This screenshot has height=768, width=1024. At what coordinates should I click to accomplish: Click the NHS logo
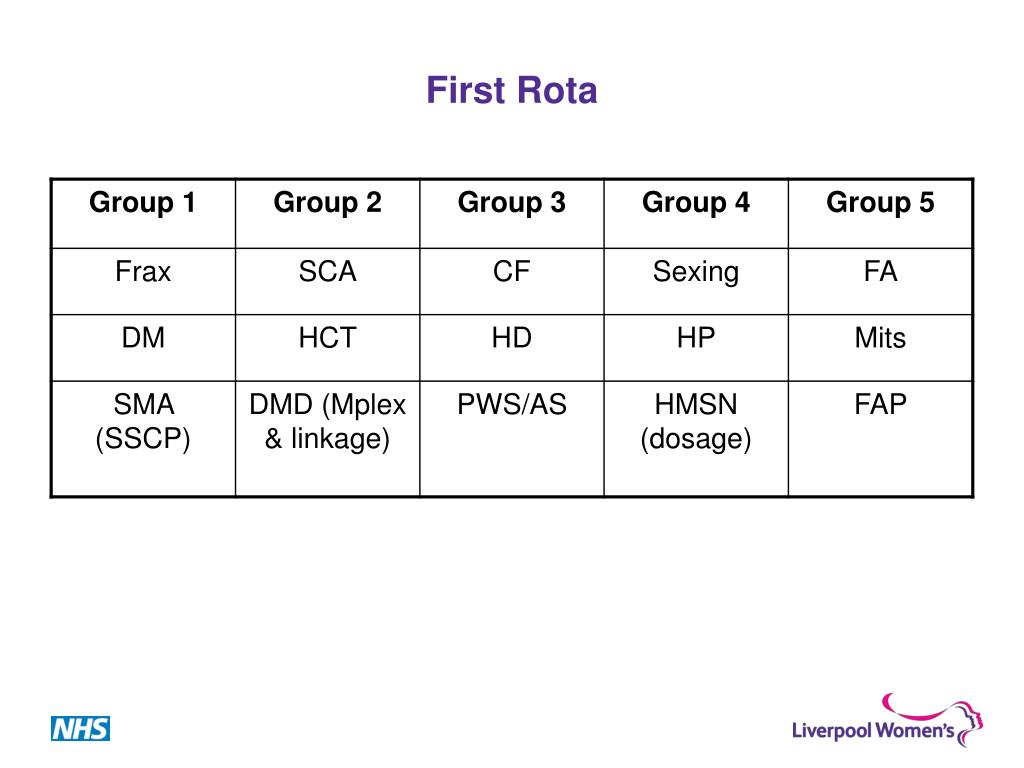click(80, 728)
